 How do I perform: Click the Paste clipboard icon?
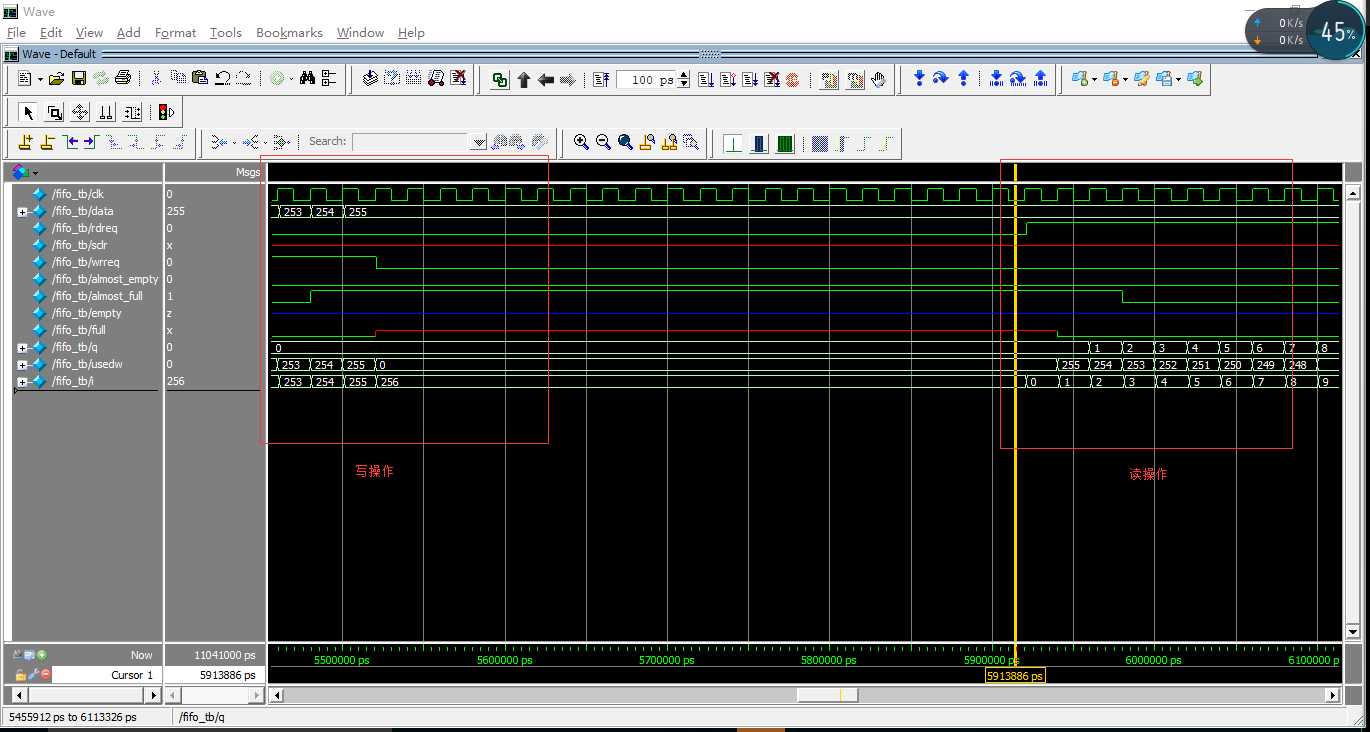[x=200, y=79]
